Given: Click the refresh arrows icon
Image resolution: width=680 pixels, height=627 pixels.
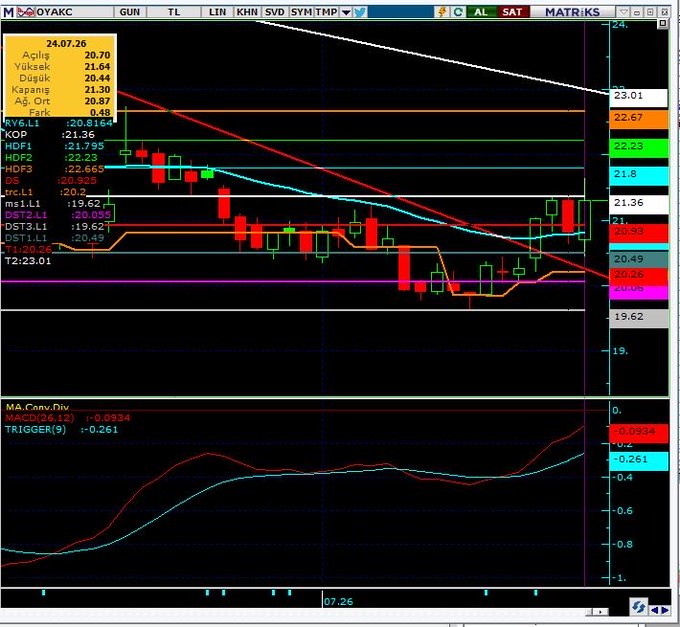Looking at the screenshot, I should click(x=638, y=607).
